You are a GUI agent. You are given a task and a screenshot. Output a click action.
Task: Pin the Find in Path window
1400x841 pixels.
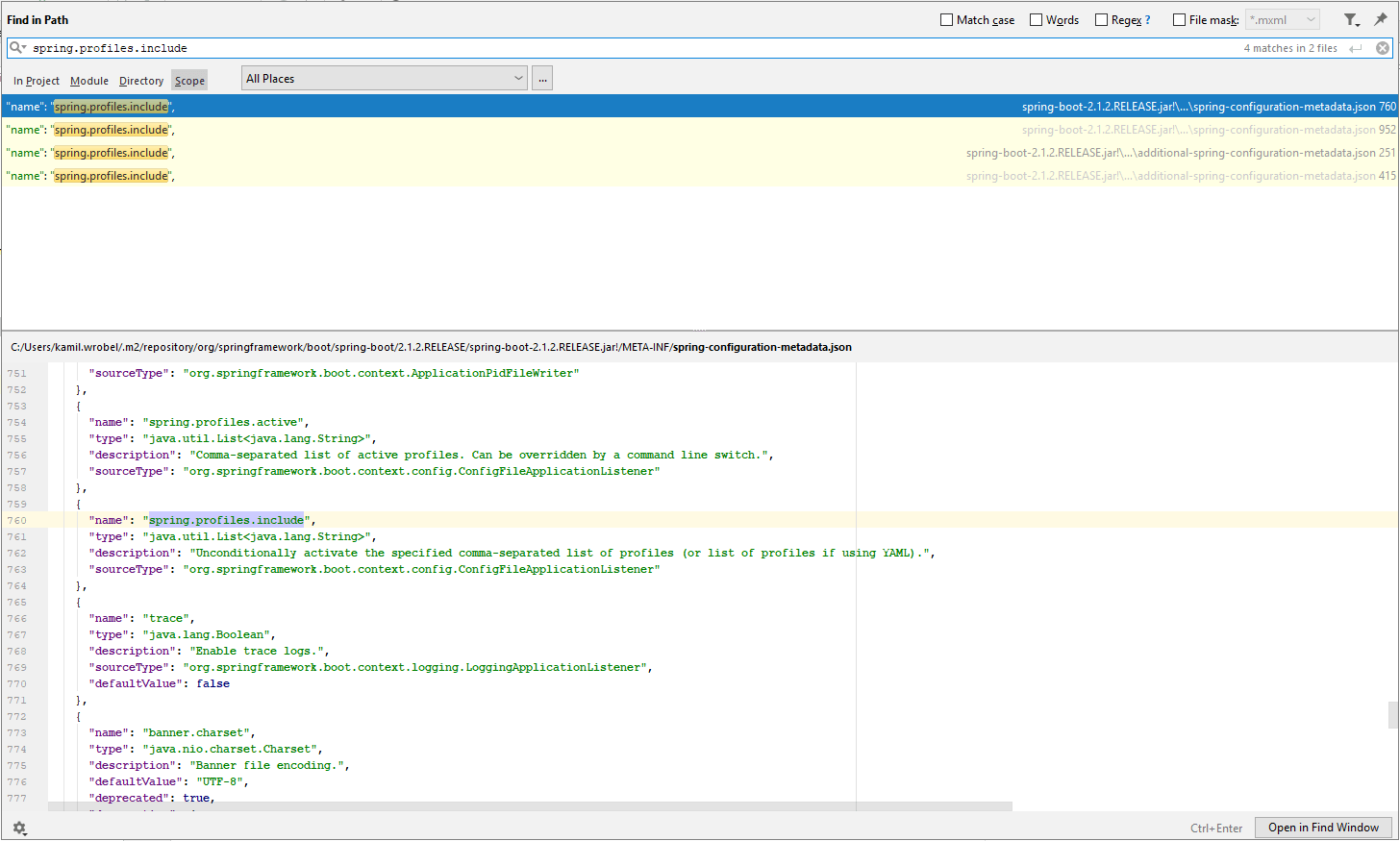[1381, 19]
